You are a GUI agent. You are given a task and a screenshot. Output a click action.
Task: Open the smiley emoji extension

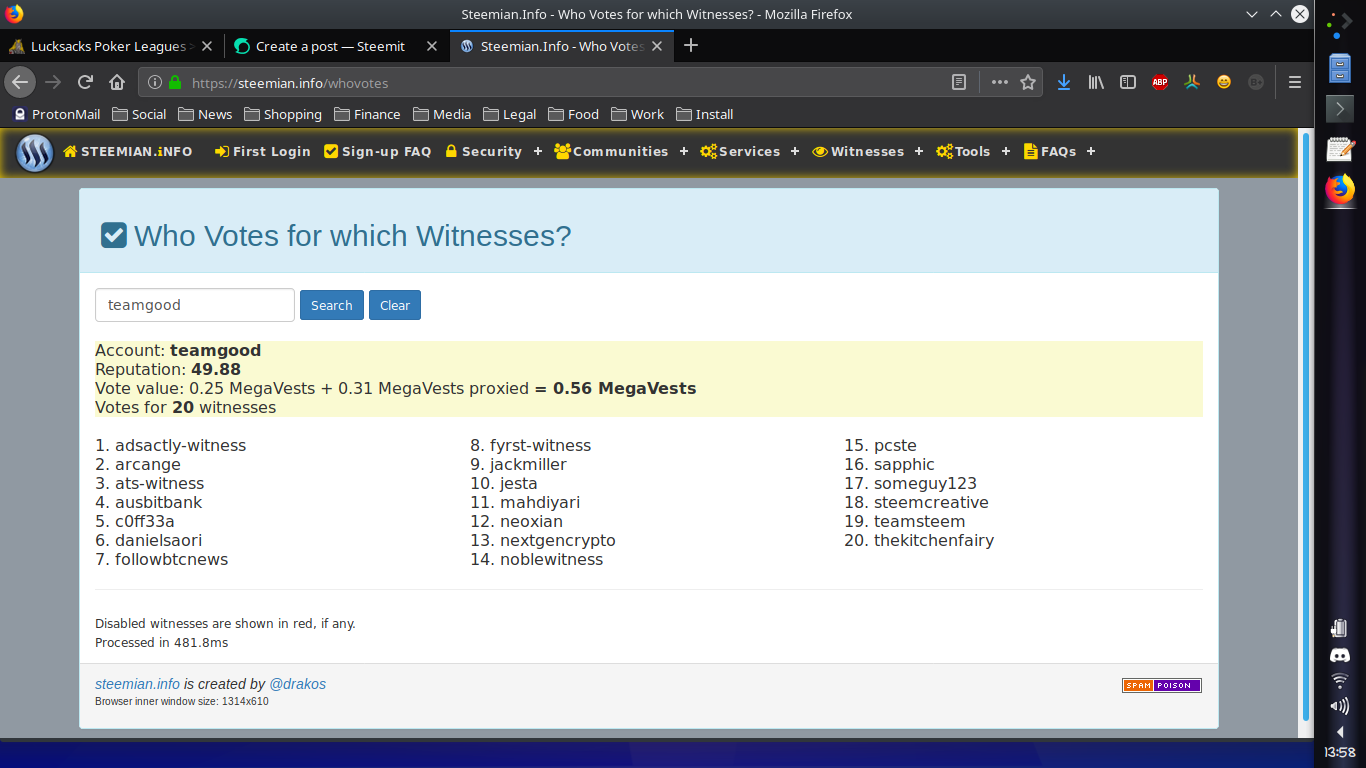coord(1224,82)
